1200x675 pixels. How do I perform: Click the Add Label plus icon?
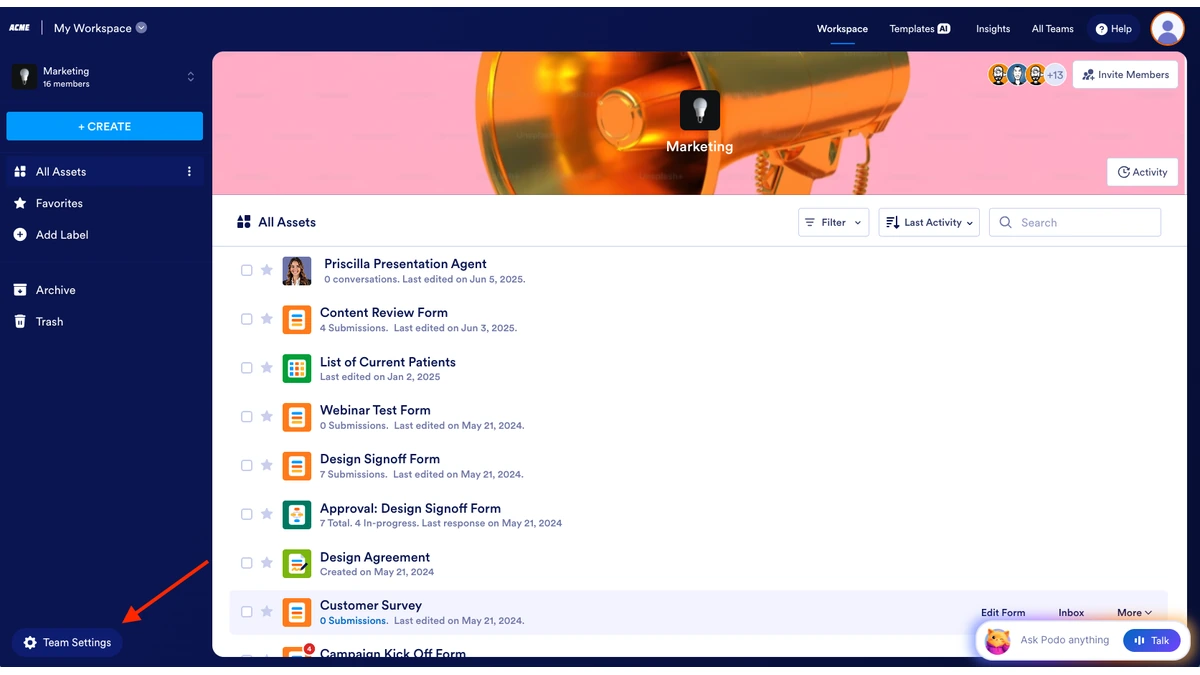click(x=20, y=235)
